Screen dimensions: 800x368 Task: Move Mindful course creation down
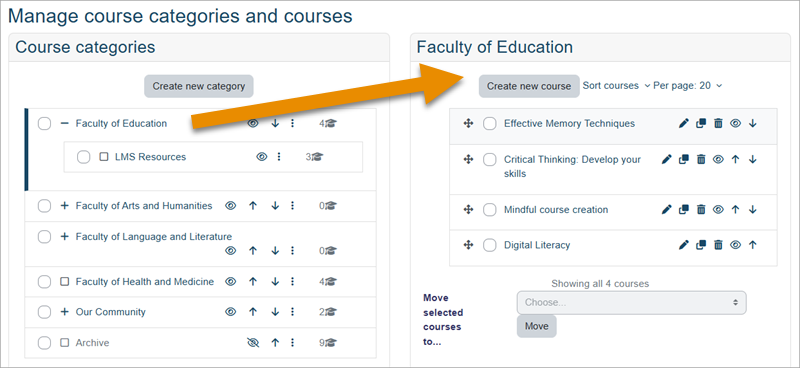753,209
